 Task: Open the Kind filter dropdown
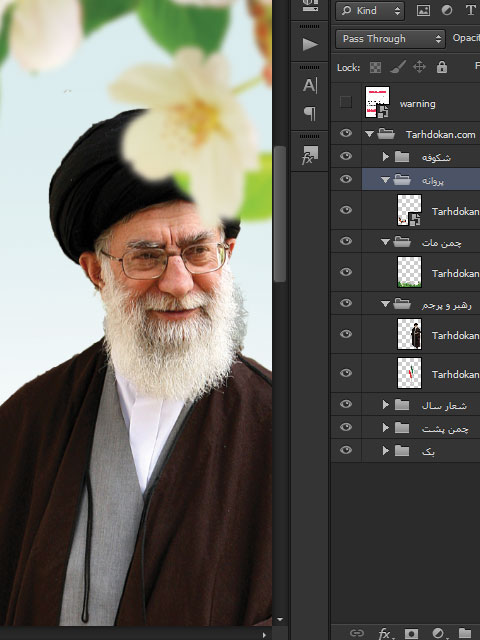tap(370, 11)
